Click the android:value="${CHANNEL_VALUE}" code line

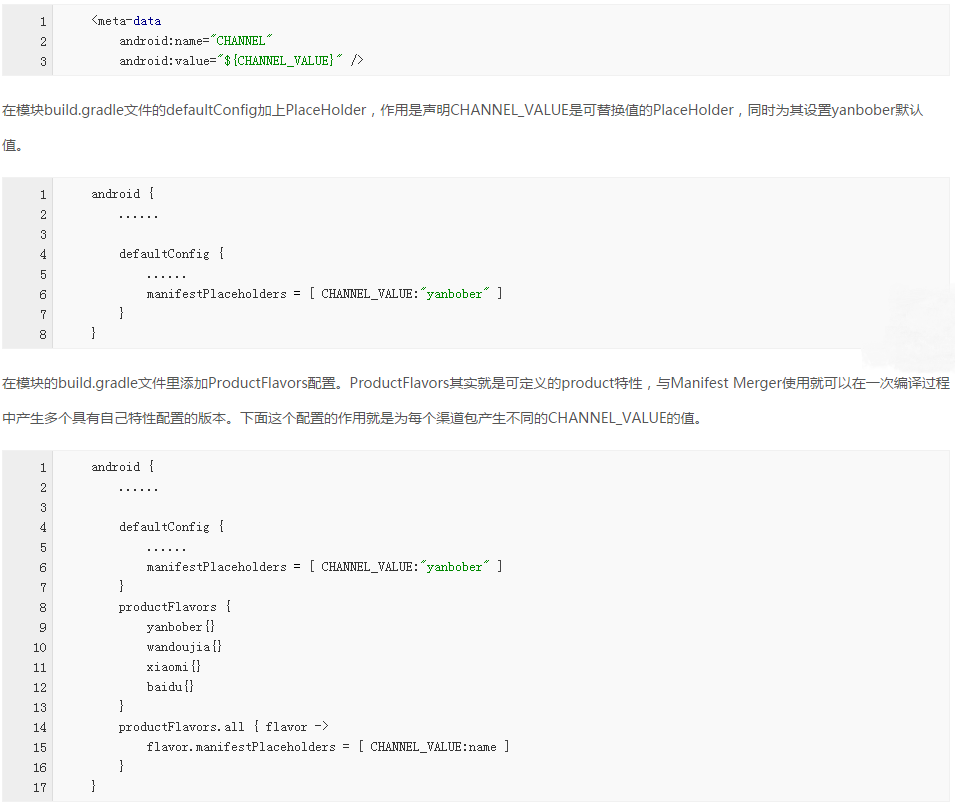[241, 60]
